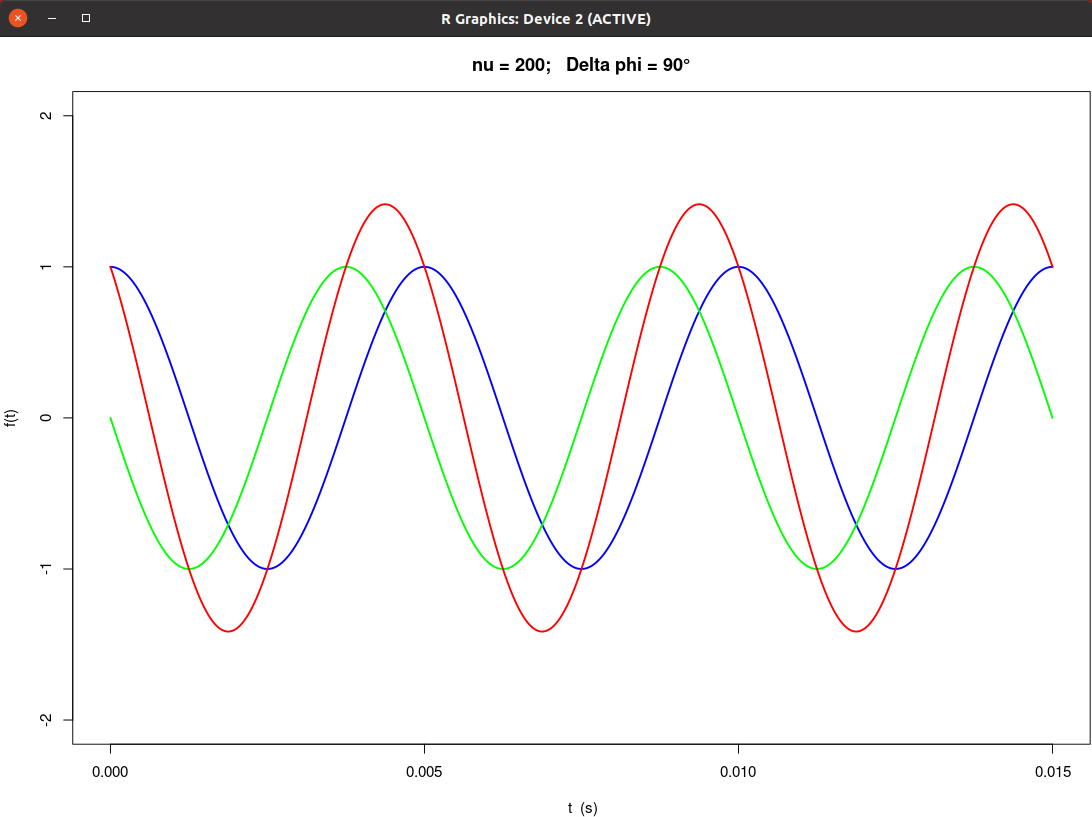Click the y-axis tick label 0
This screenshot has width=1092, height=817.
tap(46, 418)
